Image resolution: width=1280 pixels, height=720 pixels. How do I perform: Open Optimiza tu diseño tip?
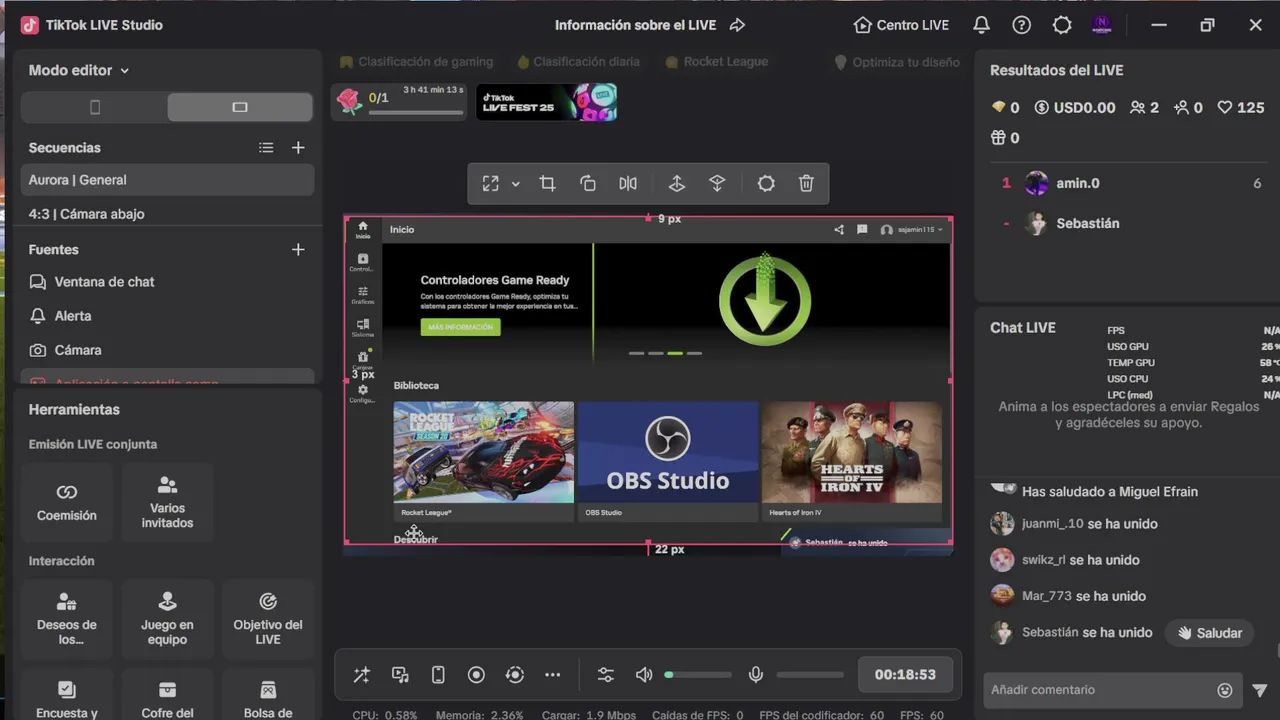click(897, 62)
